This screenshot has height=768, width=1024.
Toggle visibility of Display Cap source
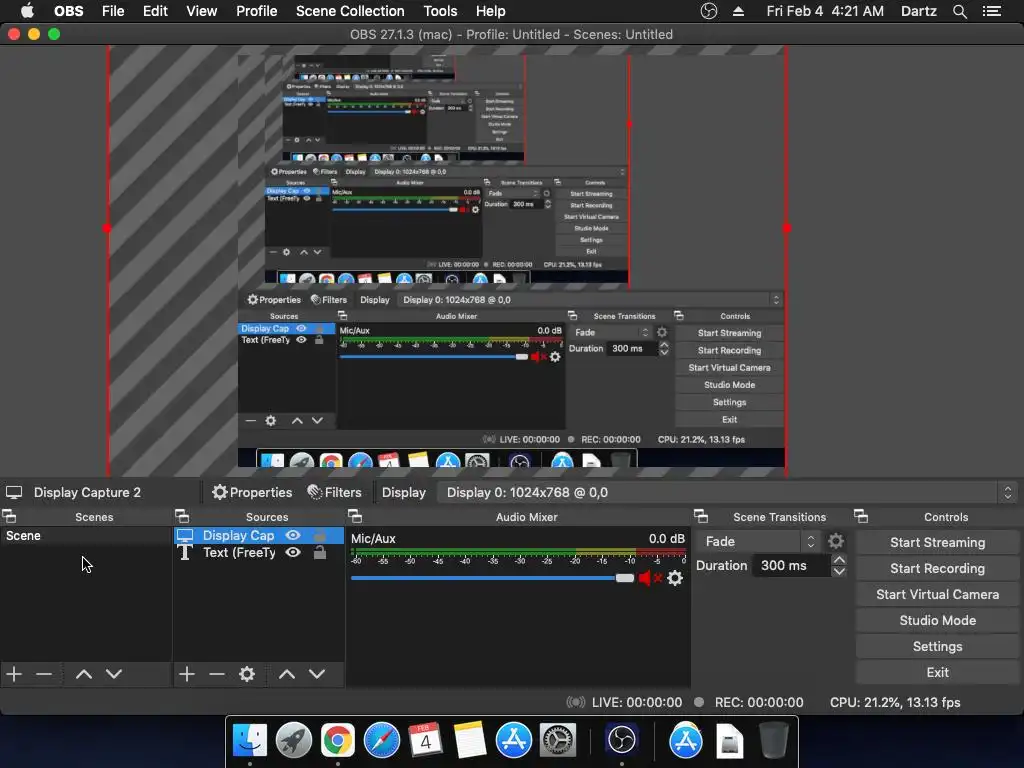pos(293,535)
